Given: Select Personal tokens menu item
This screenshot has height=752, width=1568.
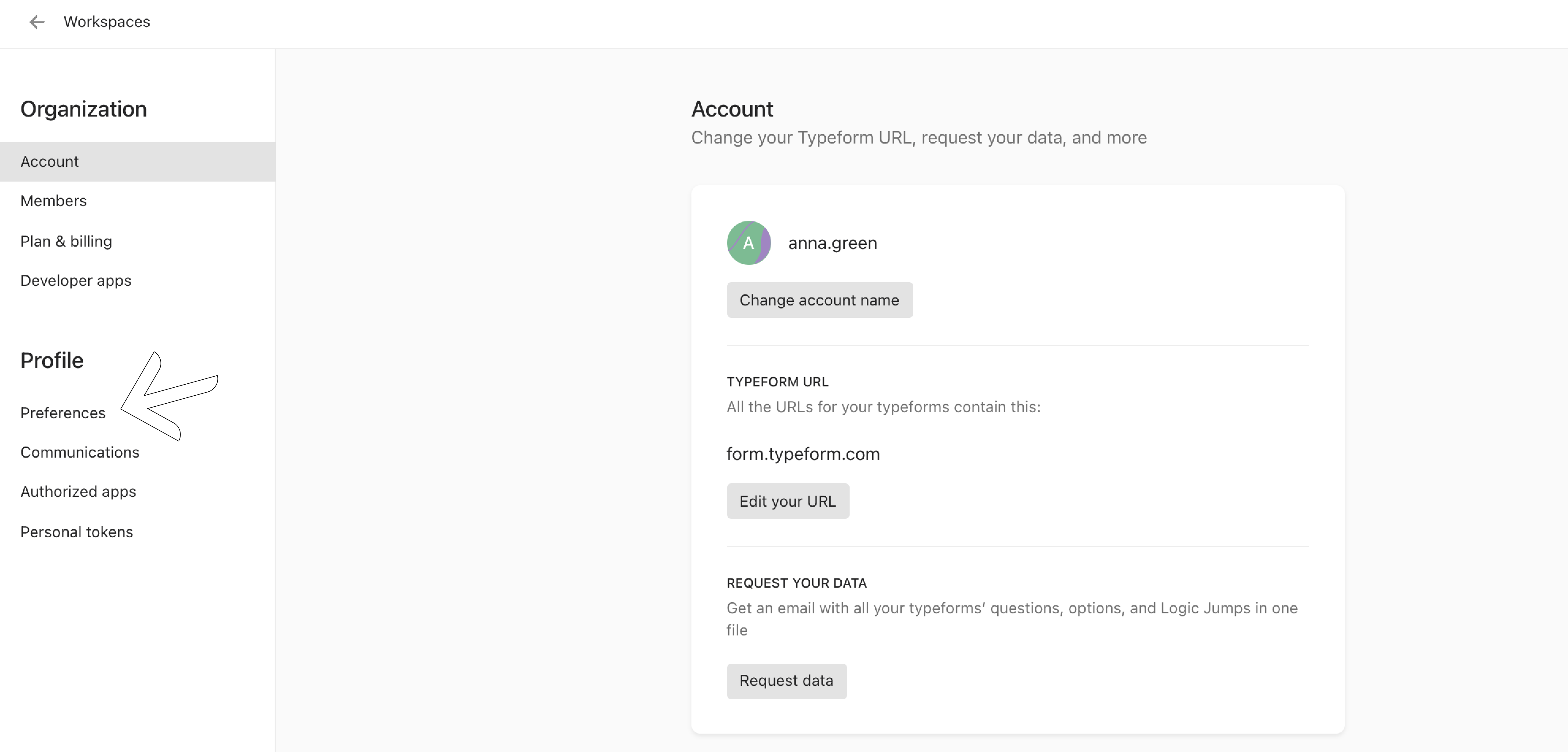Looking at the screenshot, I should 77,531.
